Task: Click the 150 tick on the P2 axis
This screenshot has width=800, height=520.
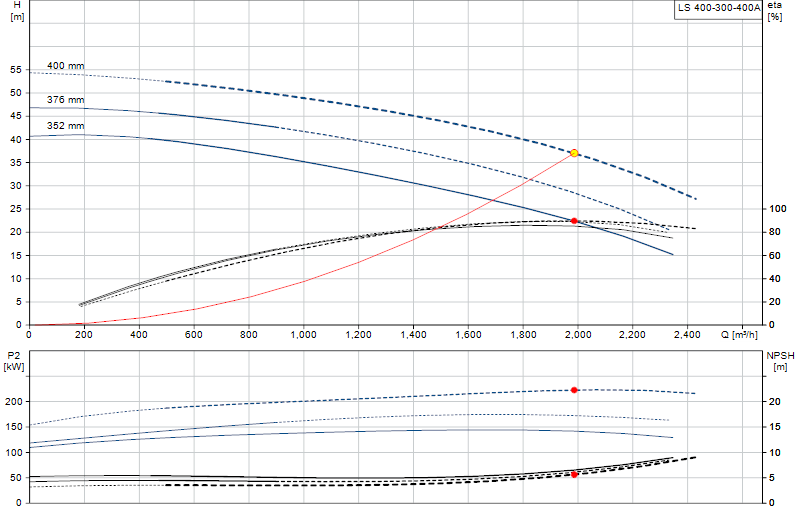Action: (14, 427)
